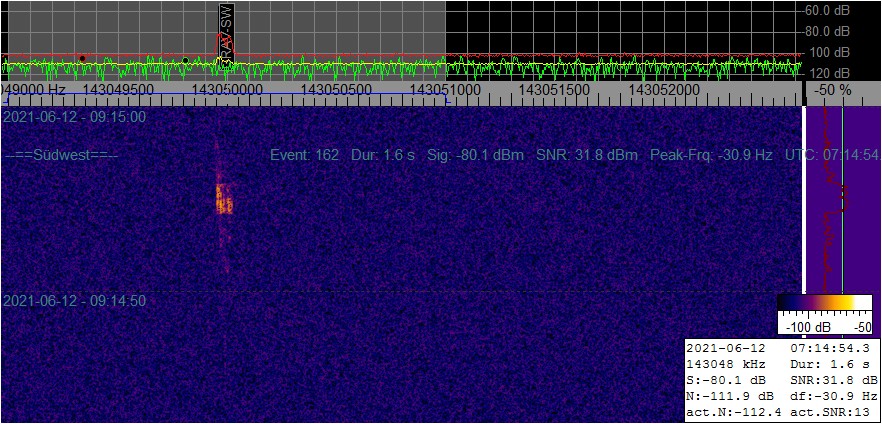Click the color palette gradient bar
The width and height of the screenshot is (882, 424).
[x=825, y=303]
